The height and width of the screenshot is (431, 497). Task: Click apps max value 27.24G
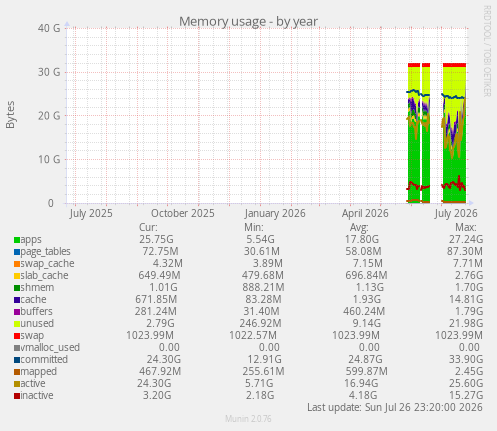click(x=466, y=240)
